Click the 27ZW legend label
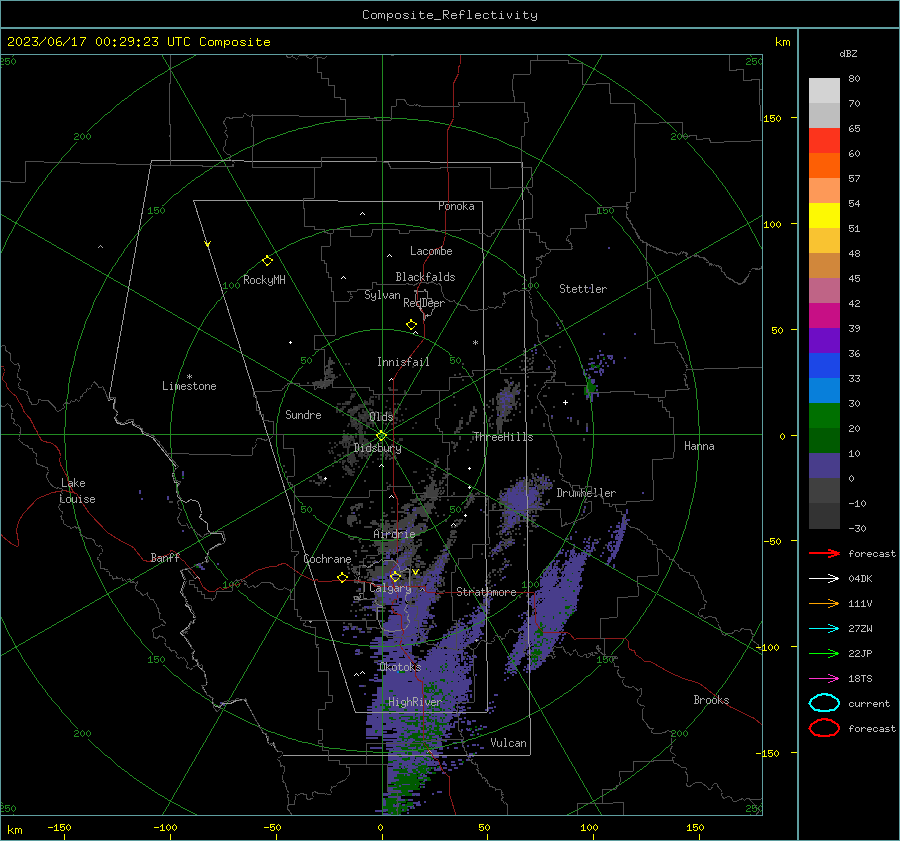Screen dimensions: 900x841 [860, 628]
